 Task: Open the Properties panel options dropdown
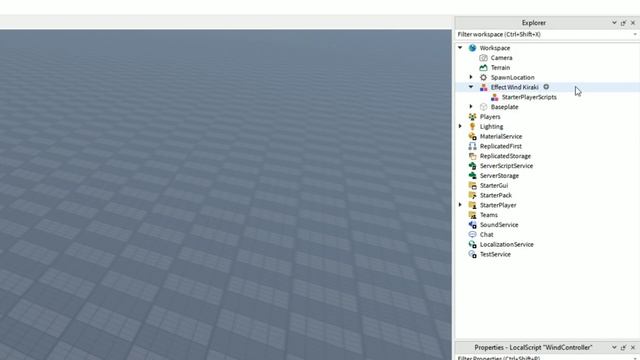(614, 347)
